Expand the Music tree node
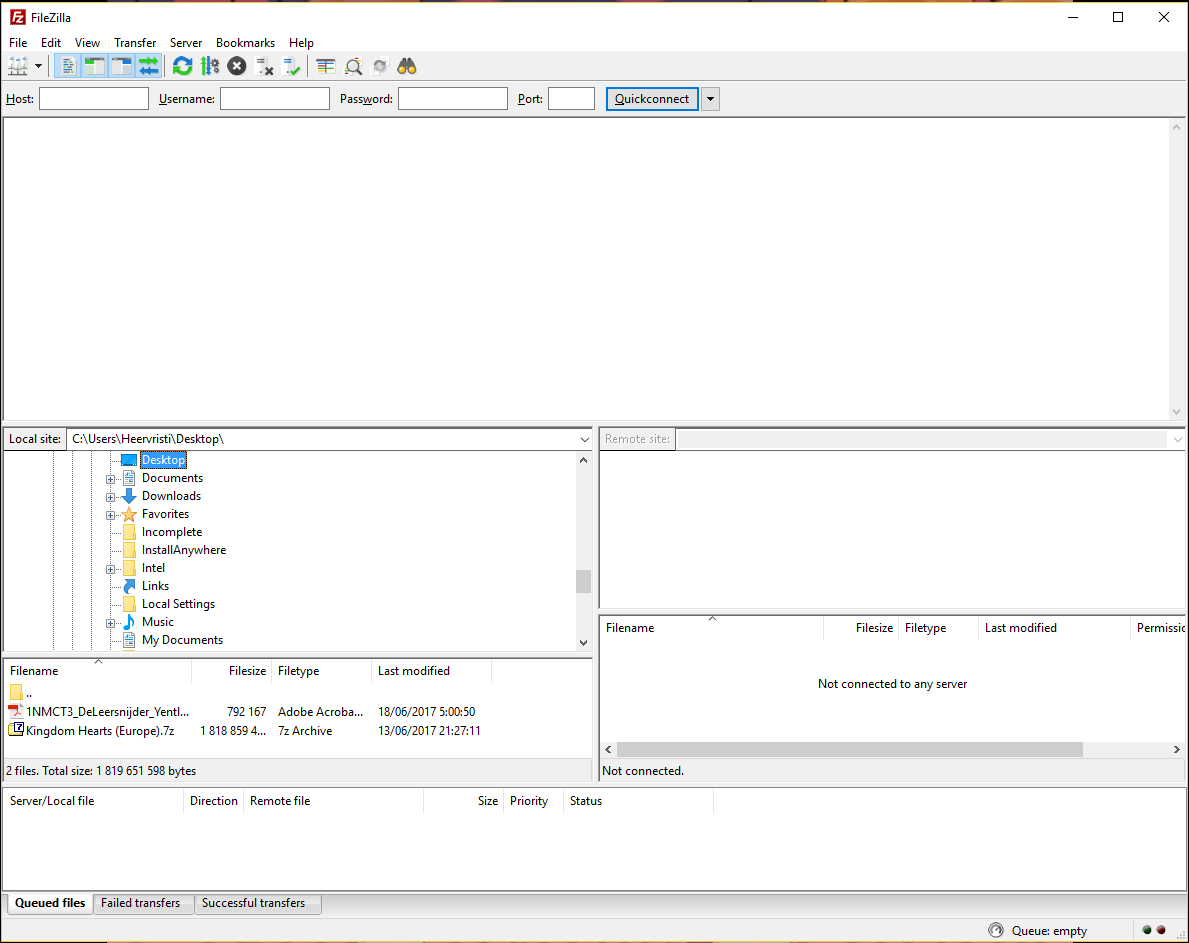The width and height of the screenshot is (1189, 943). 111,623
